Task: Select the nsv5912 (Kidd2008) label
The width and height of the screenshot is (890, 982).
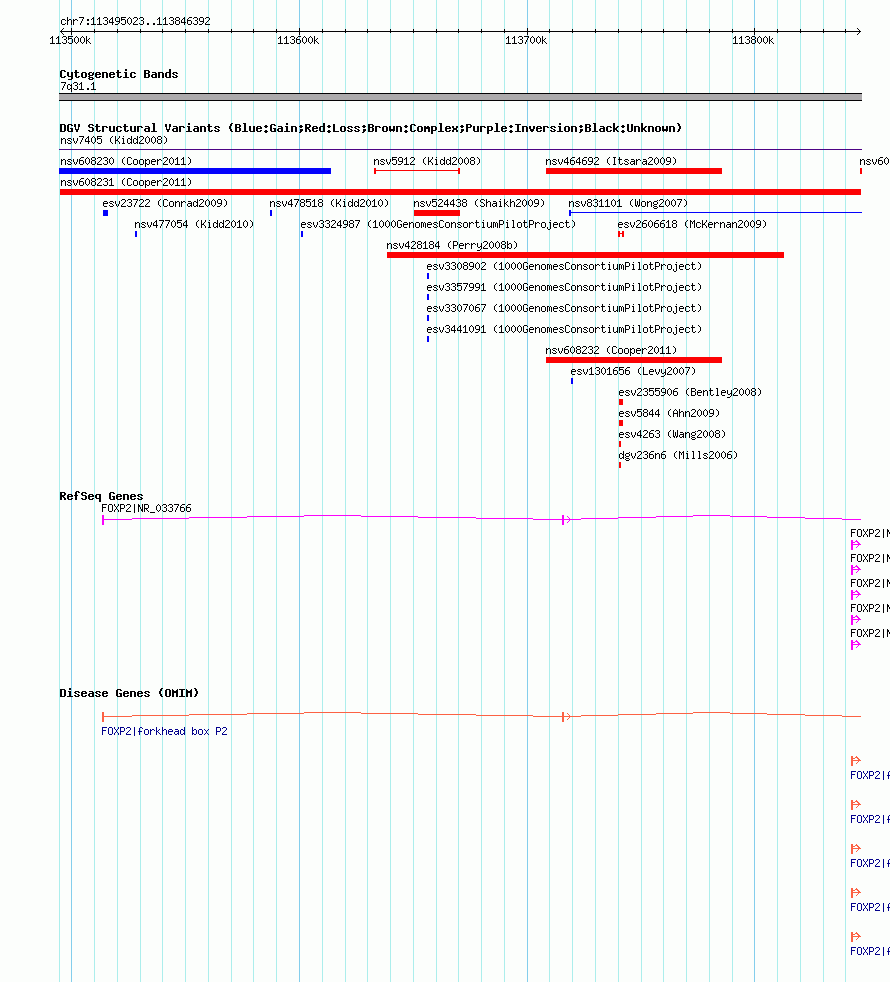Action: pyautogui.click(x=427, y=162)
